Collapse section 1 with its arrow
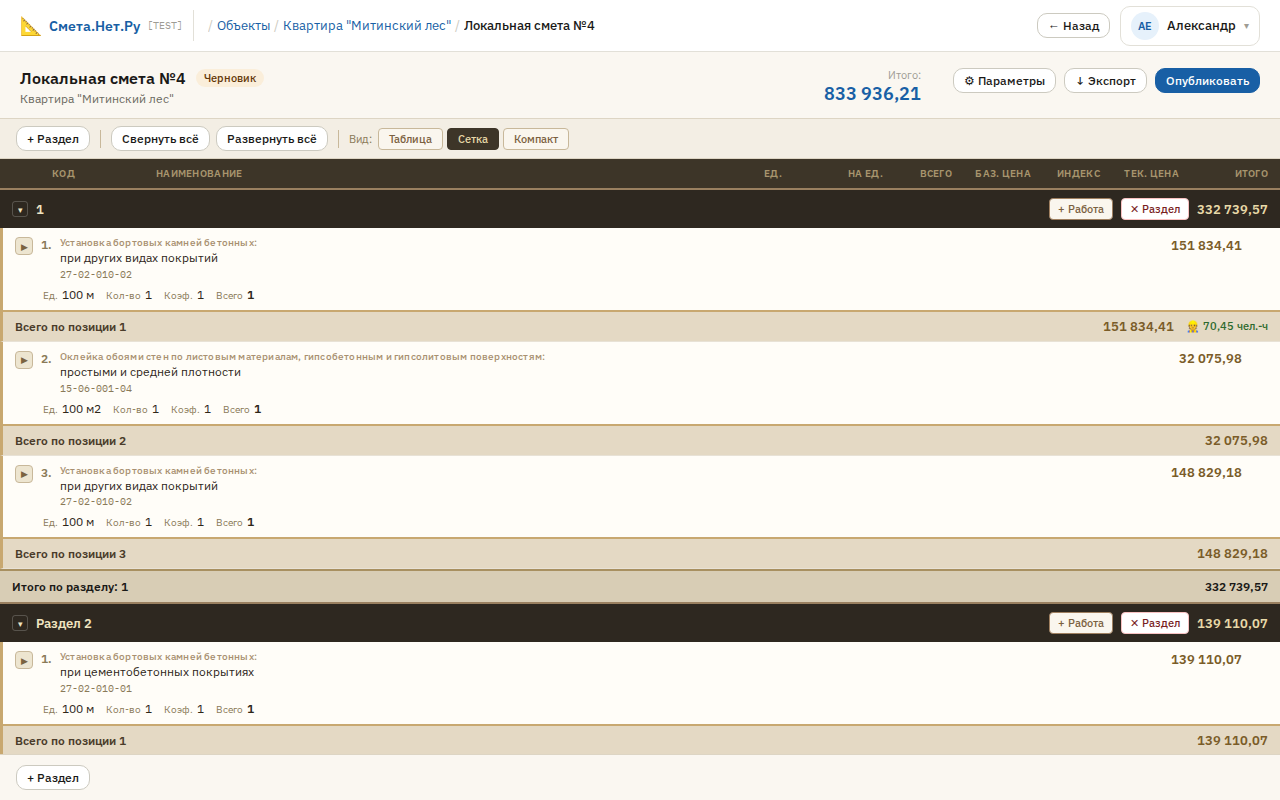Image resolution: width=1280 pixels, height=800 pixels. (20, 210)
